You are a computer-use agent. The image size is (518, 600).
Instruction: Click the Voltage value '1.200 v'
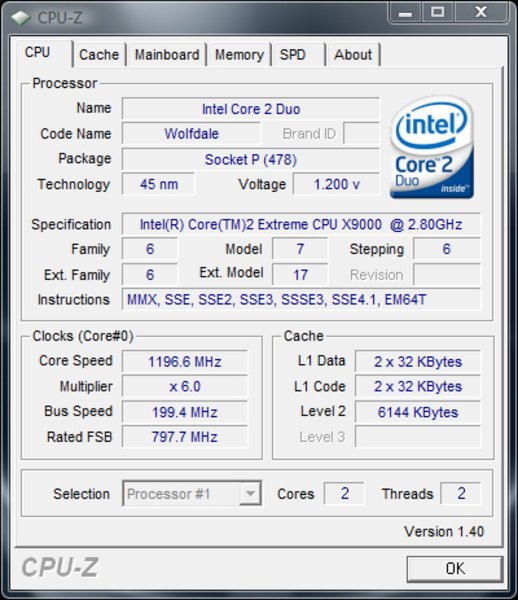click(336, 184)
